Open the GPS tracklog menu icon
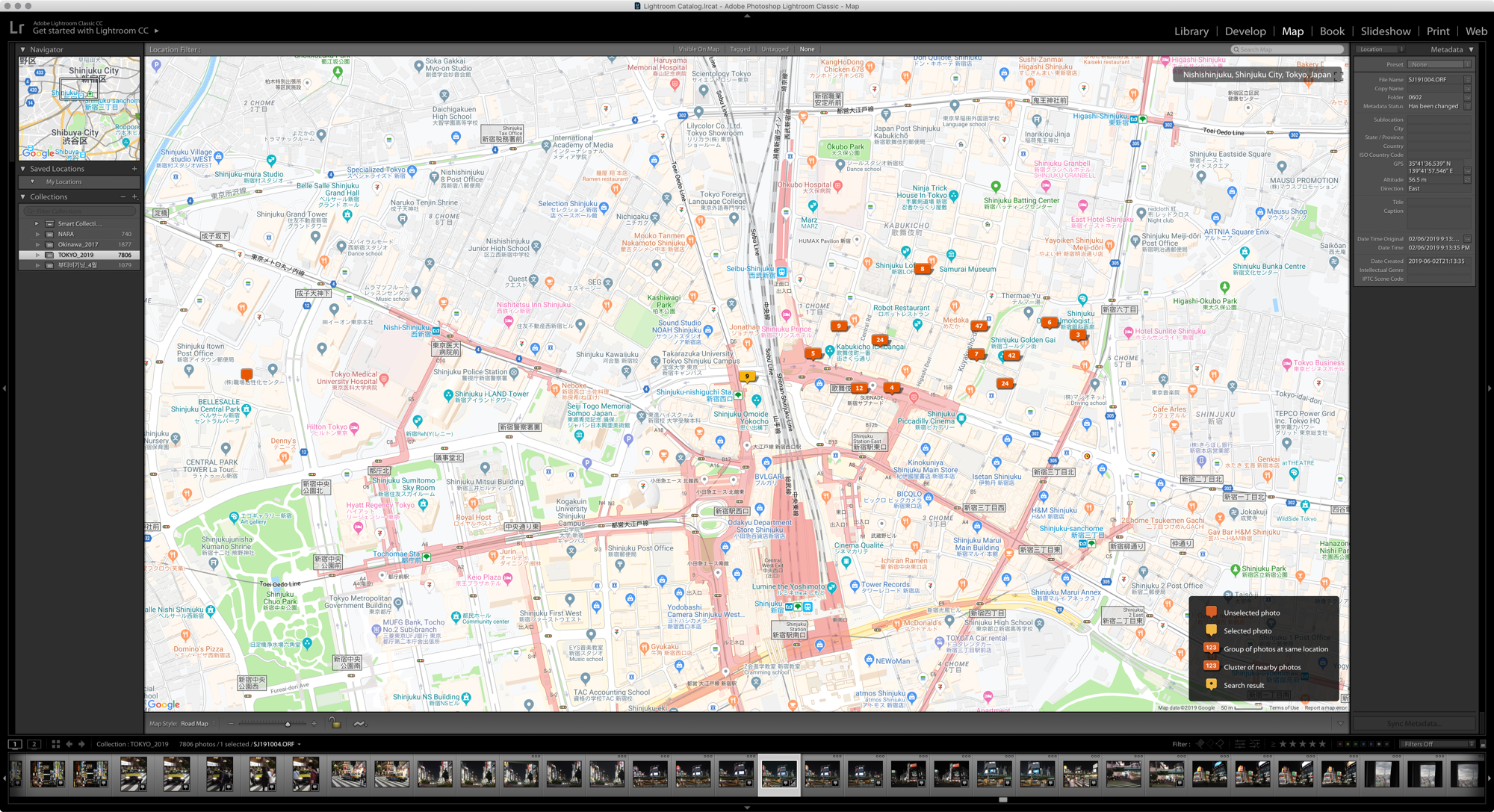1494x812 pixels. (x=359, y=723)
